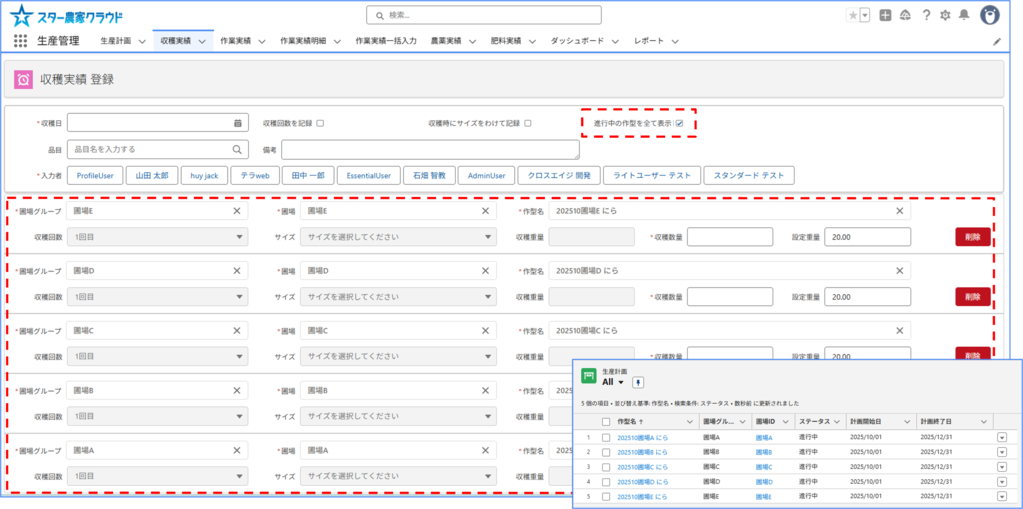Open the All list view selector dropdown
Screen dimensions: 1023x509
(x=619, y=382)
